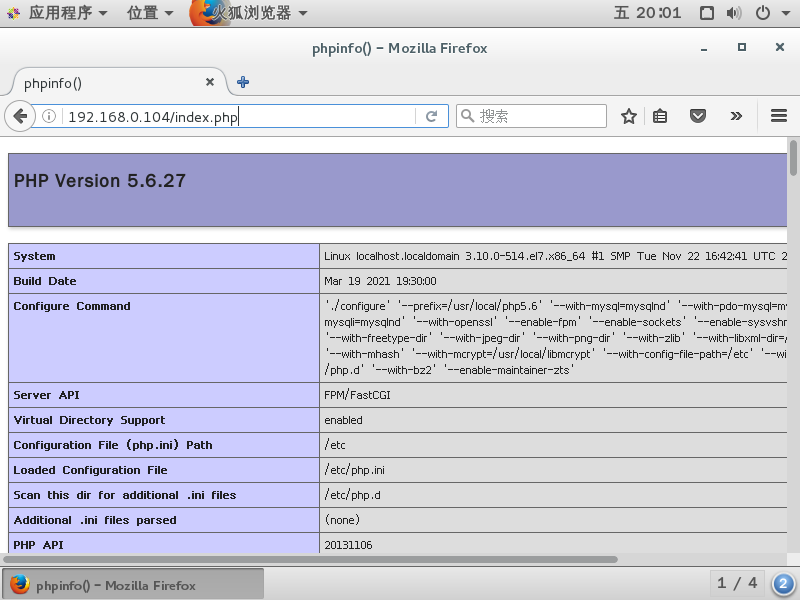Viewport: 800px width, 600px height.
Task: Minimize the Firefox window
Action: pos(704,49)
